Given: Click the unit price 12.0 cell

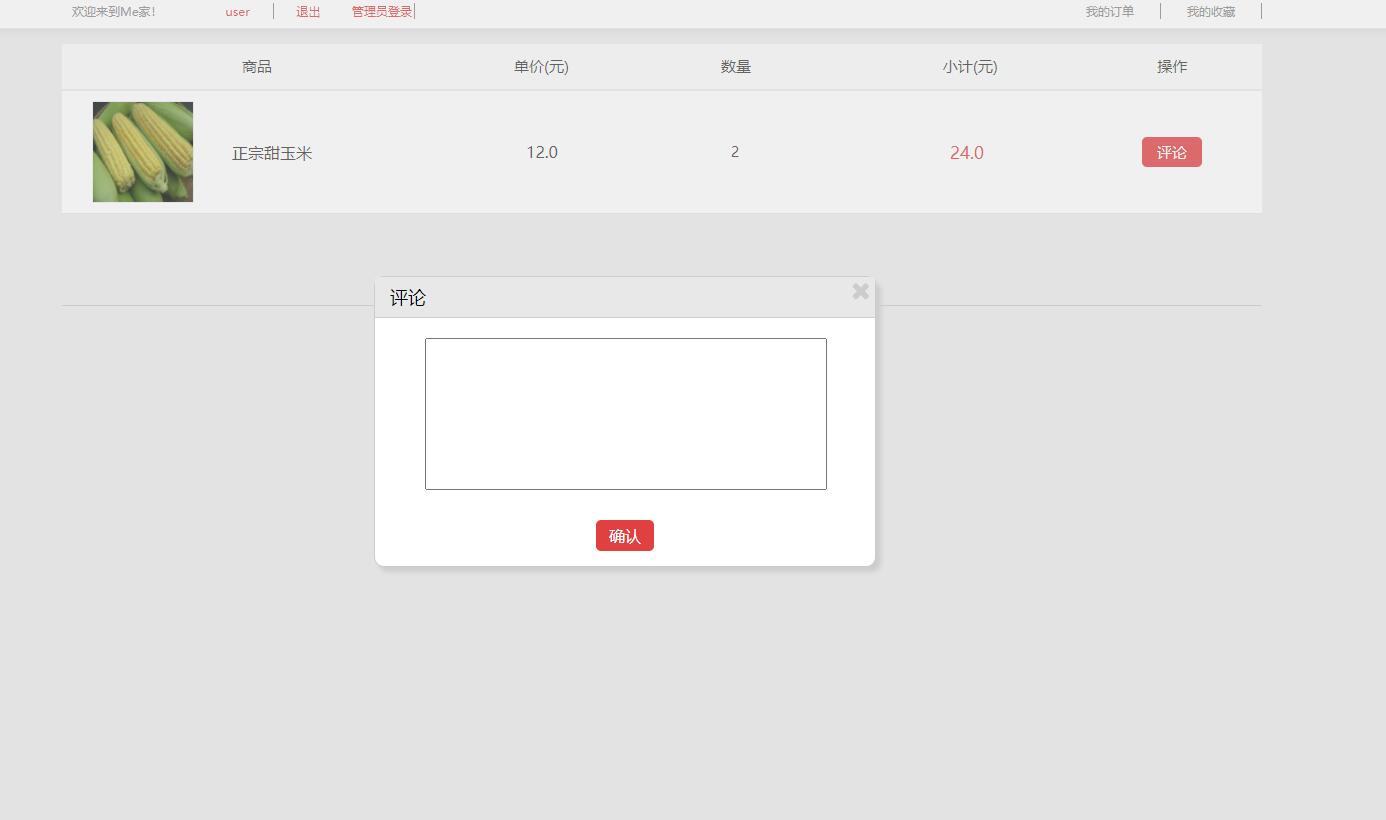Looking at the screenshot, I should coord(541,152).
